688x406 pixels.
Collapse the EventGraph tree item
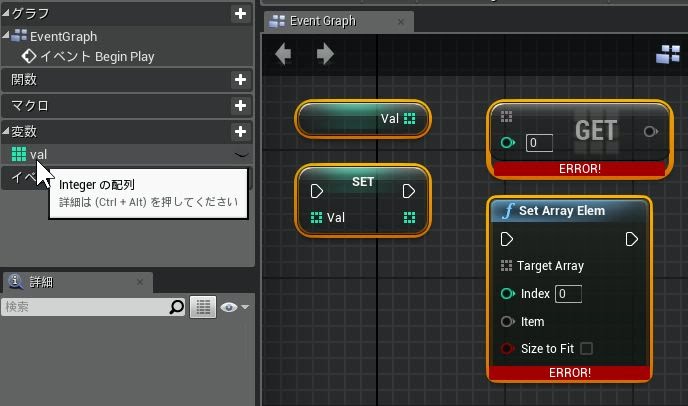click(6, 37)
